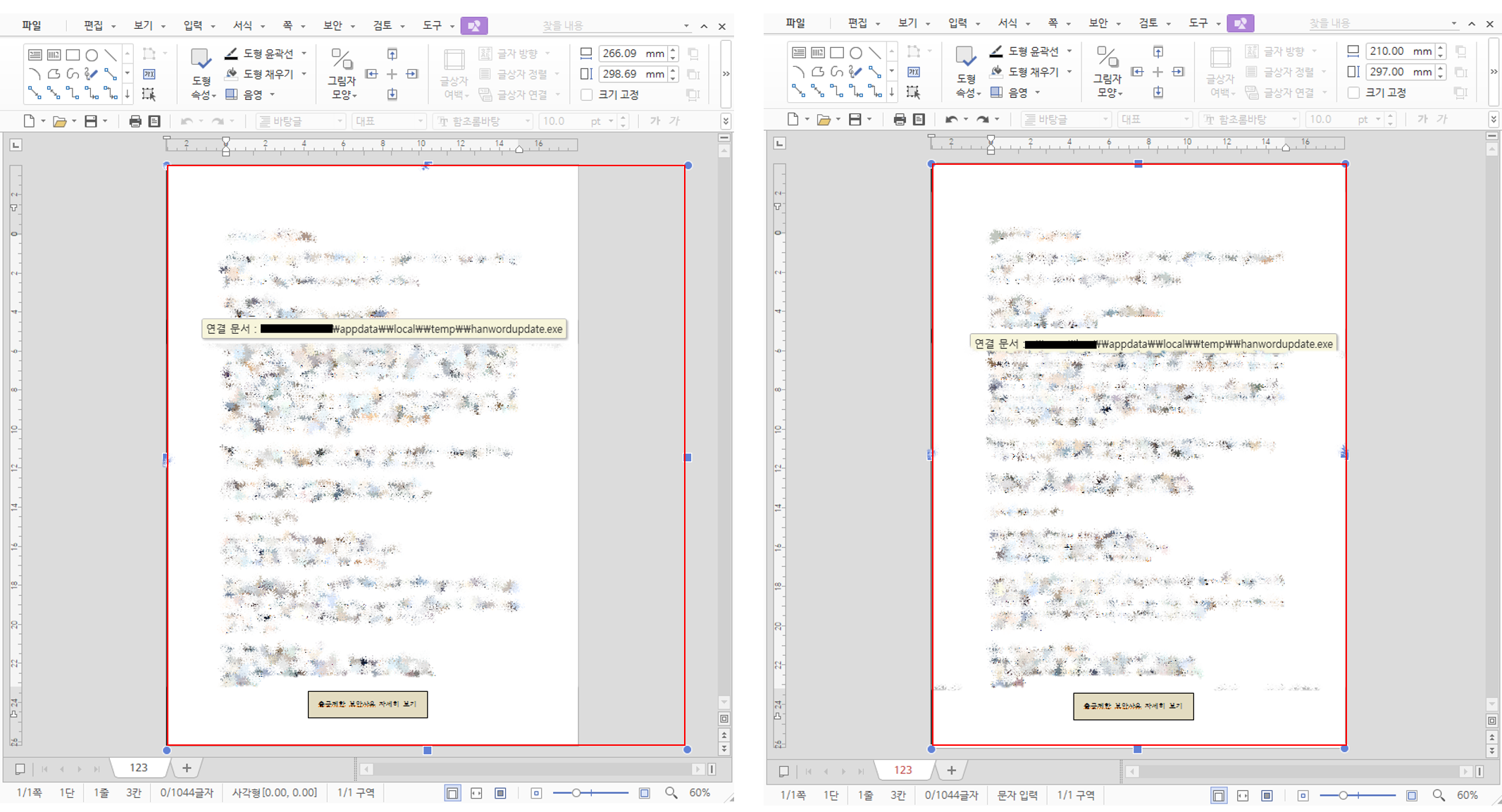Image resolution: width=1502 pixels, height=812 pixels.
Task: Add new sheet tab with plus in right window
Action: [x=951, y=770]
